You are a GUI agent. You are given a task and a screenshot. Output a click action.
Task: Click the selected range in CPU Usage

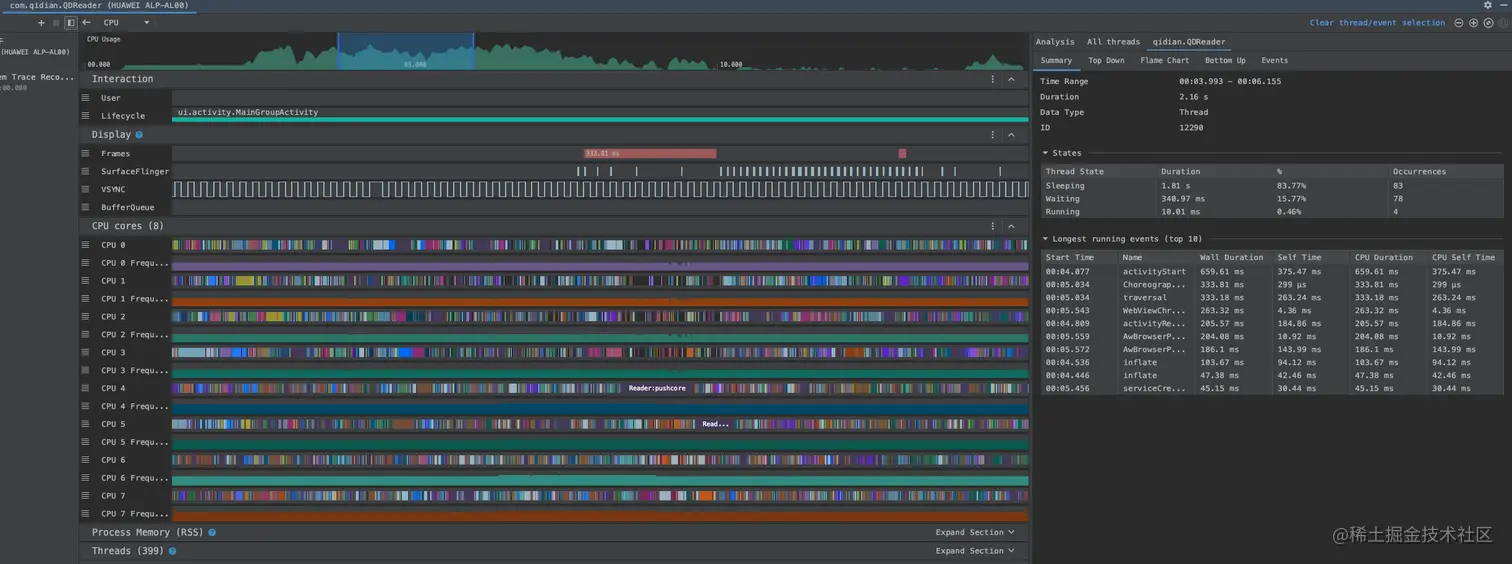click(405, 51)
